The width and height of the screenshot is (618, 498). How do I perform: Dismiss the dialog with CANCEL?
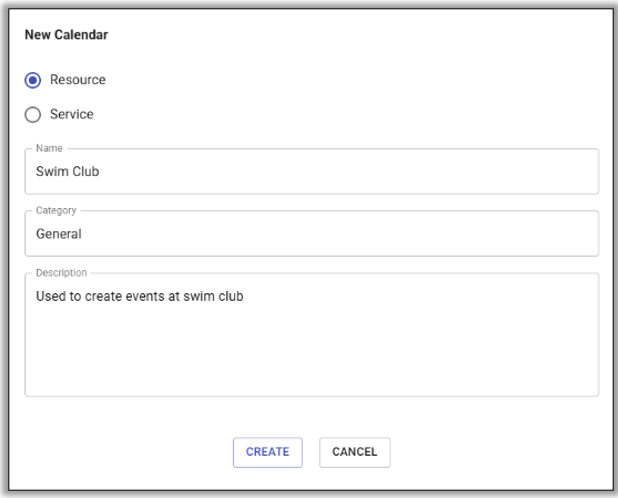click(354, 452)
